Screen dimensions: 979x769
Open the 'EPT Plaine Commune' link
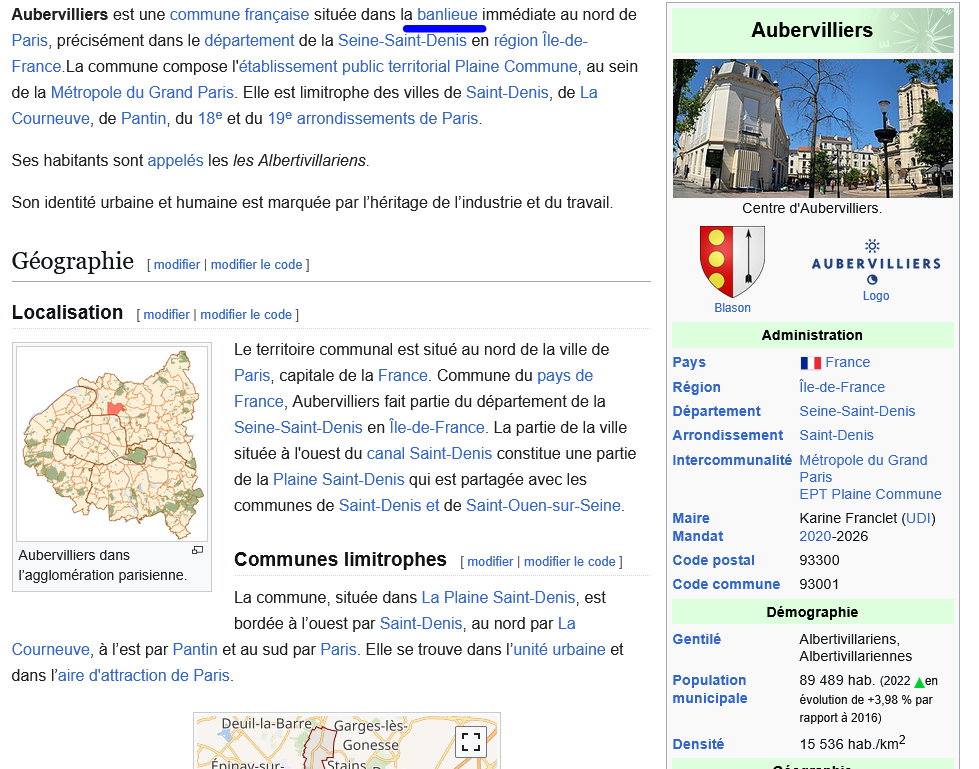(x=870, y=494)
